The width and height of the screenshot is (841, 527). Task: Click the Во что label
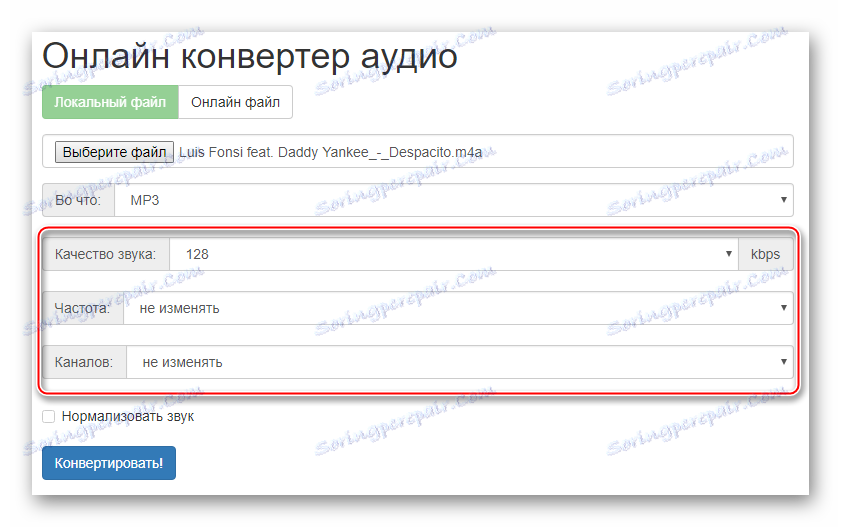[x=78, y=200]
